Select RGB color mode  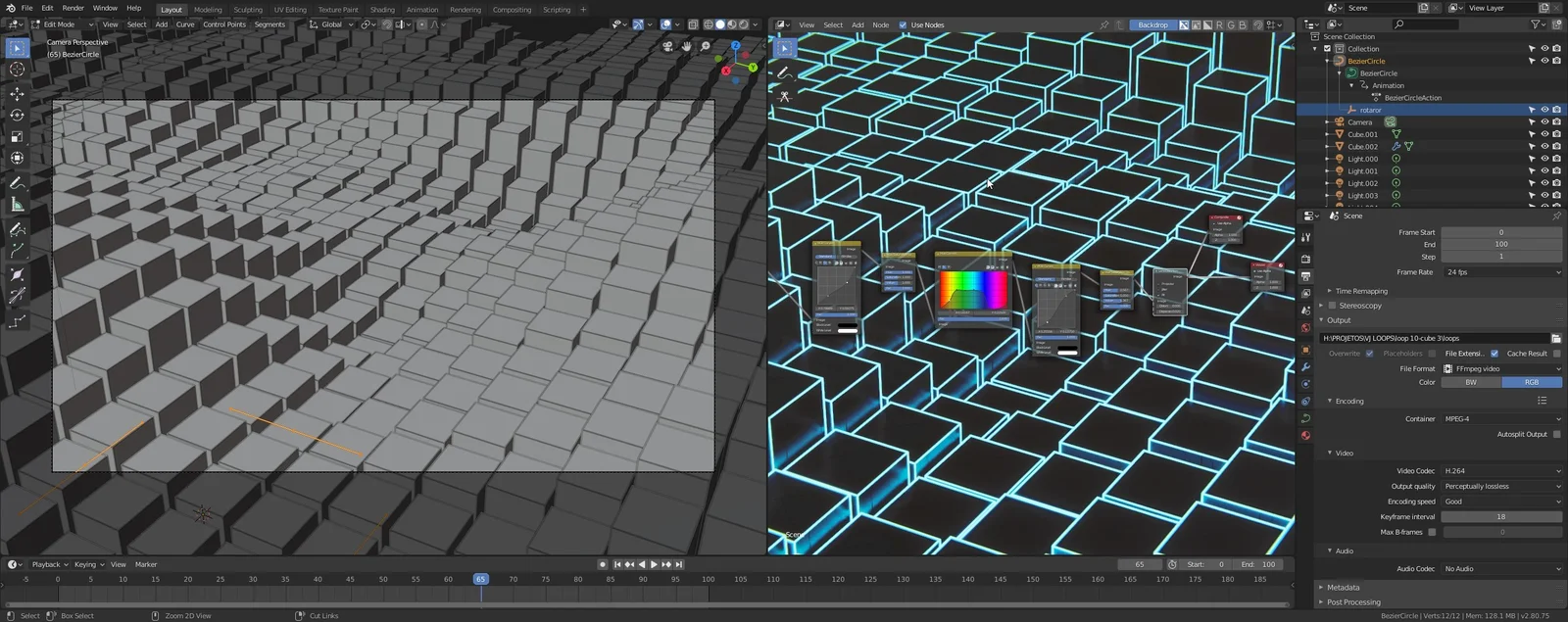(1532, 382)
